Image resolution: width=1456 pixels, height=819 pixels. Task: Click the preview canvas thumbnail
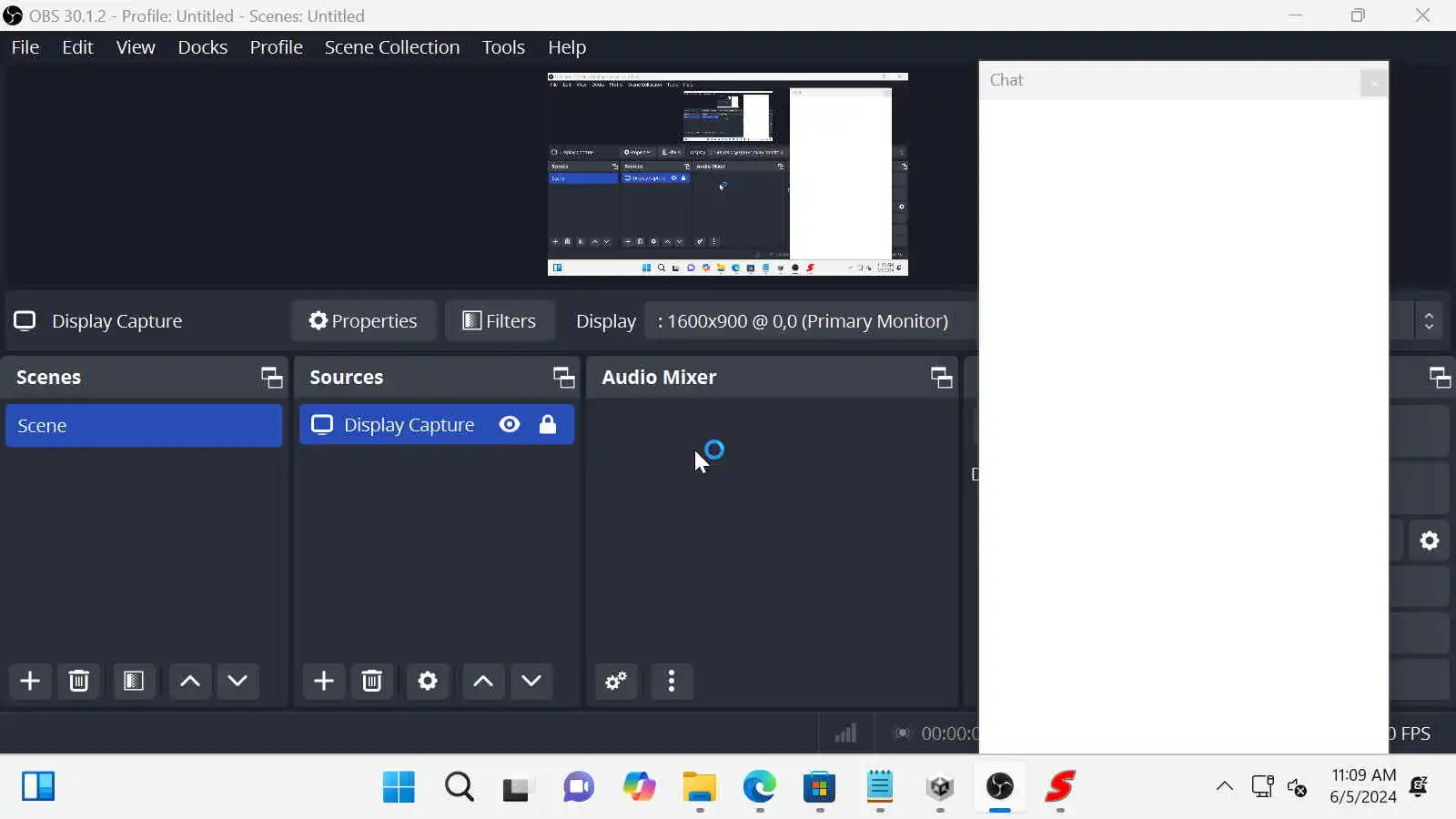[x=728, y=174]
